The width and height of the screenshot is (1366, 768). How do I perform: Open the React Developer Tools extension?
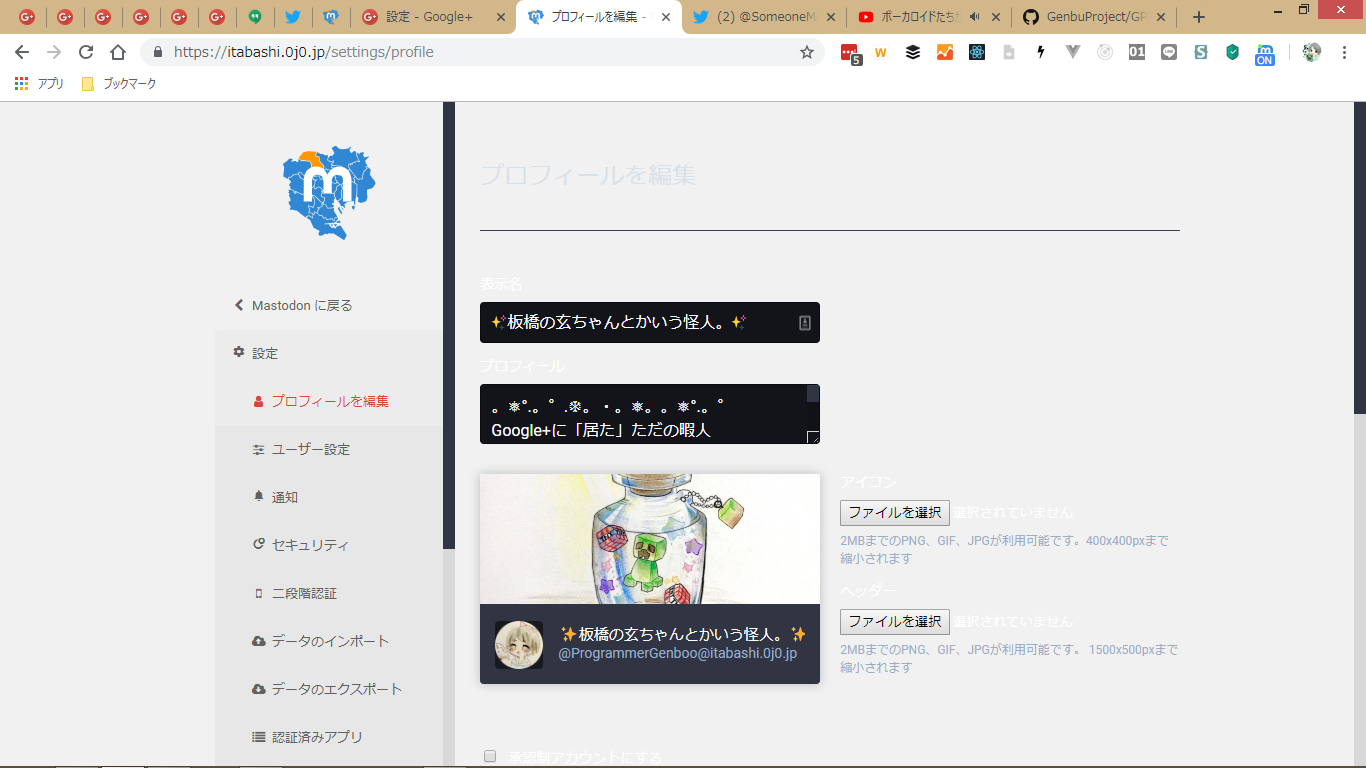pyautogui.click(x=977, y=52)
